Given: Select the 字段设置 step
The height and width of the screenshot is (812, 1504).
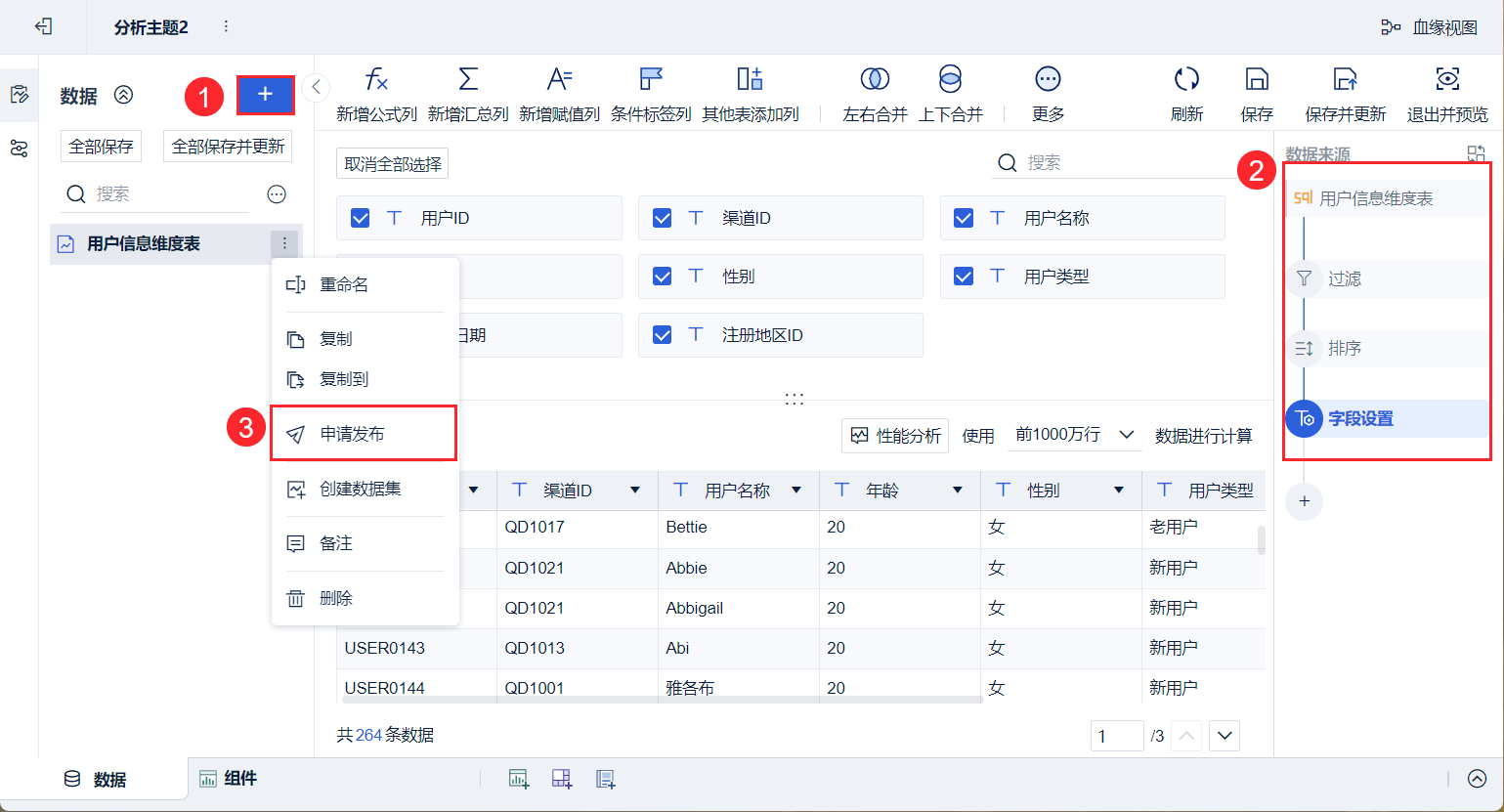Looking at the screenshot, I should click(1388, 418).
